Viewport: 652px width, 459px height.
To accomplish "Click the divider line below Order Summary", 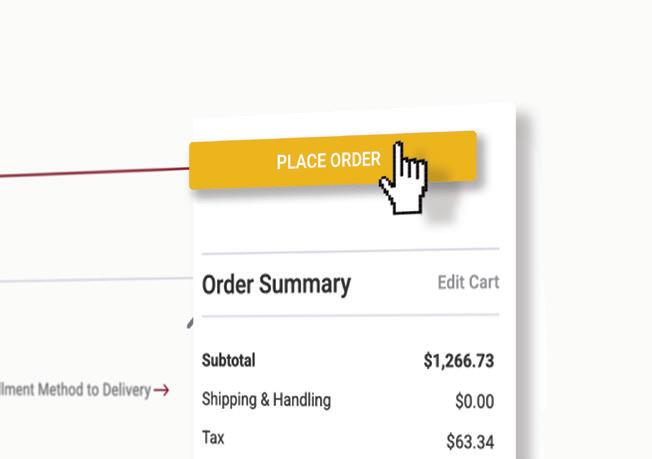I will [x=350, y=315].
